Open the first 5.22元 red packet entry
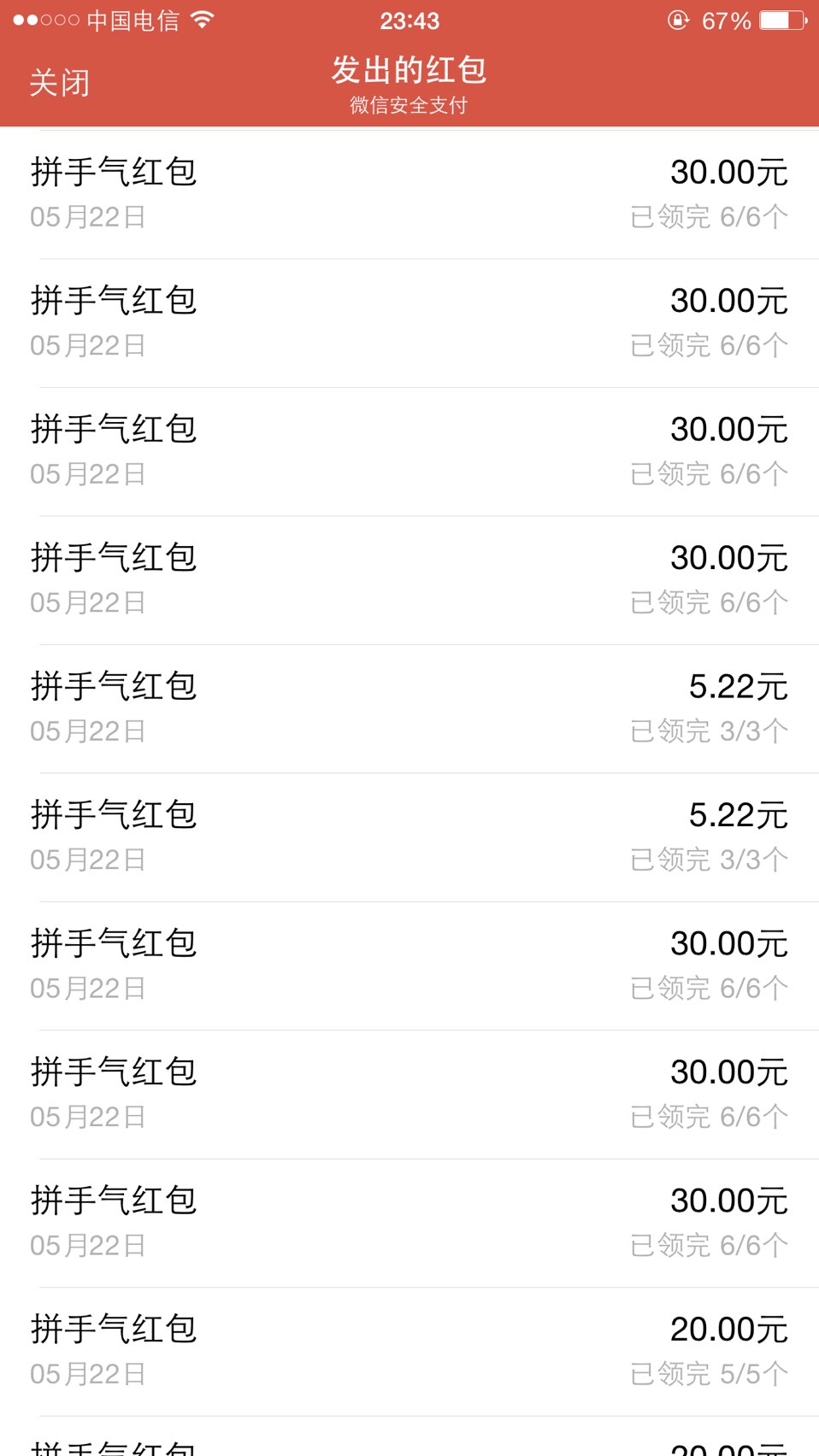819x1456 pixels. tap(409, 707)
